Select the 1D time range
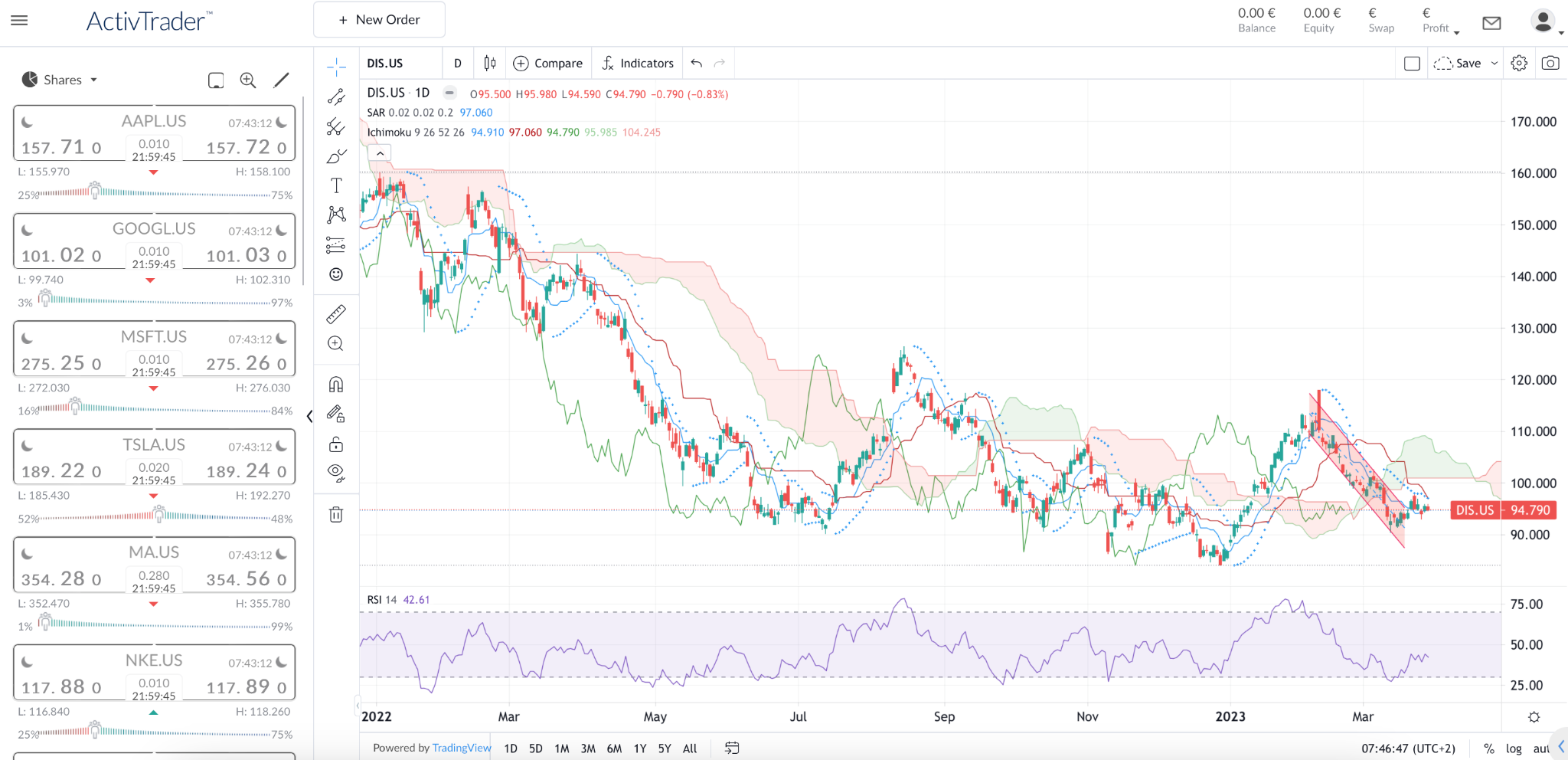Screen dimensions: 1568x760 coord(511,749)
